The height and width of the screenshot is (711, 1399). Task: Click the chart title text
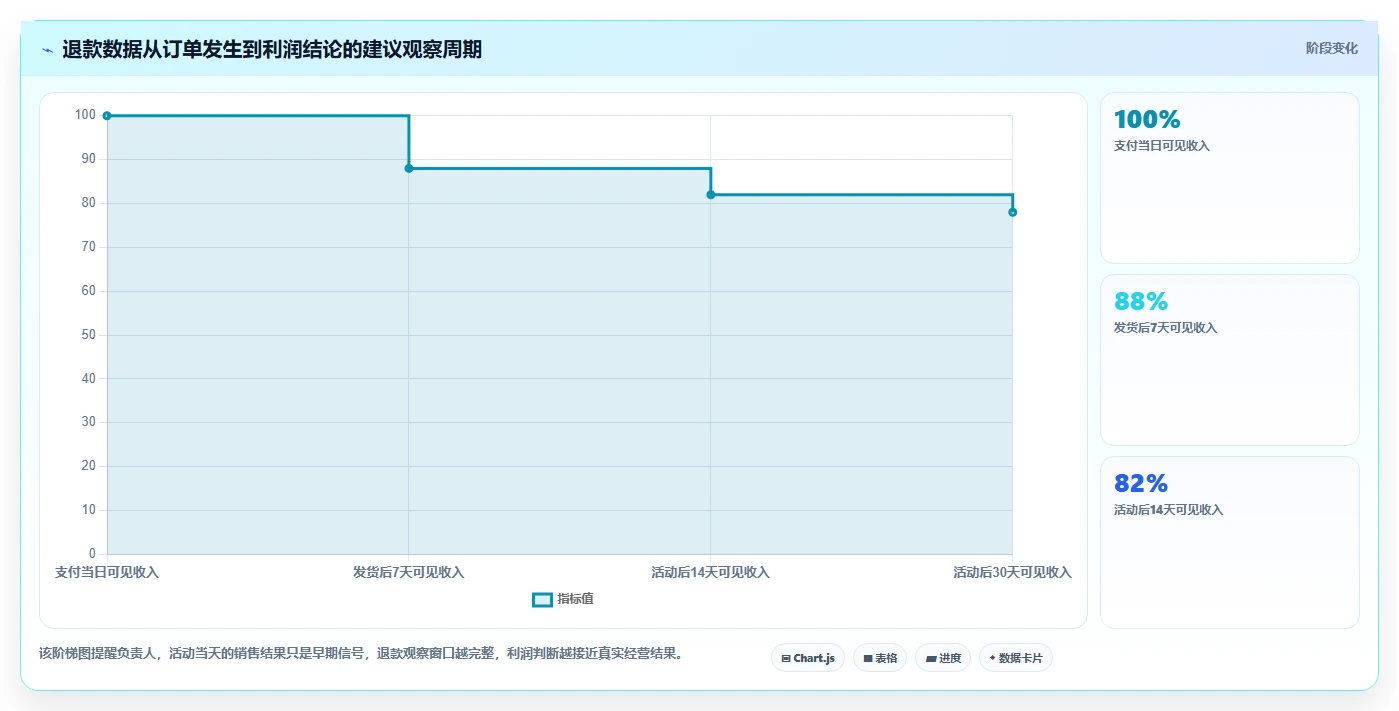(272, 50)
